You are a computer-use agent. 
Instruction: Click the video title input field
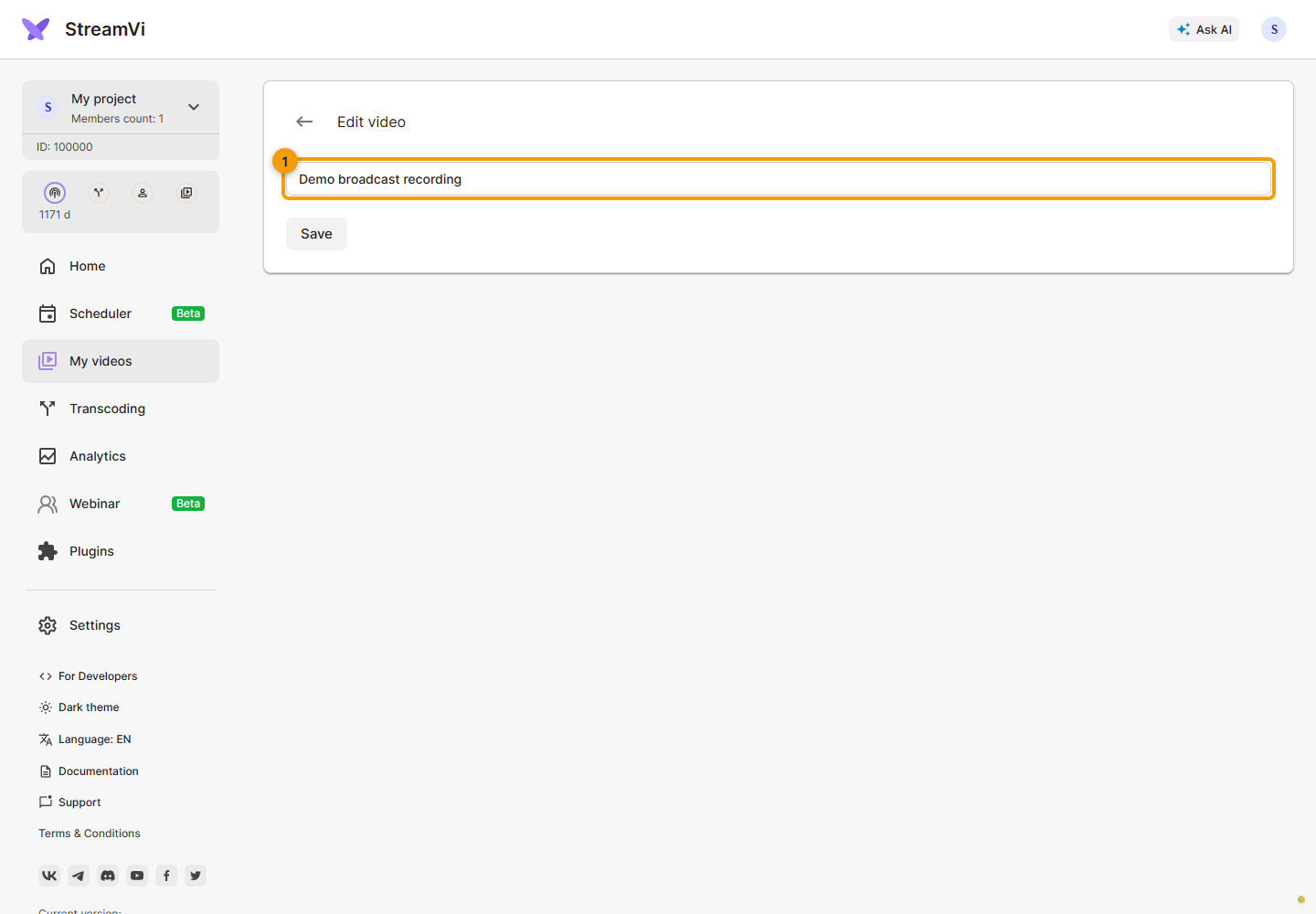779,179
